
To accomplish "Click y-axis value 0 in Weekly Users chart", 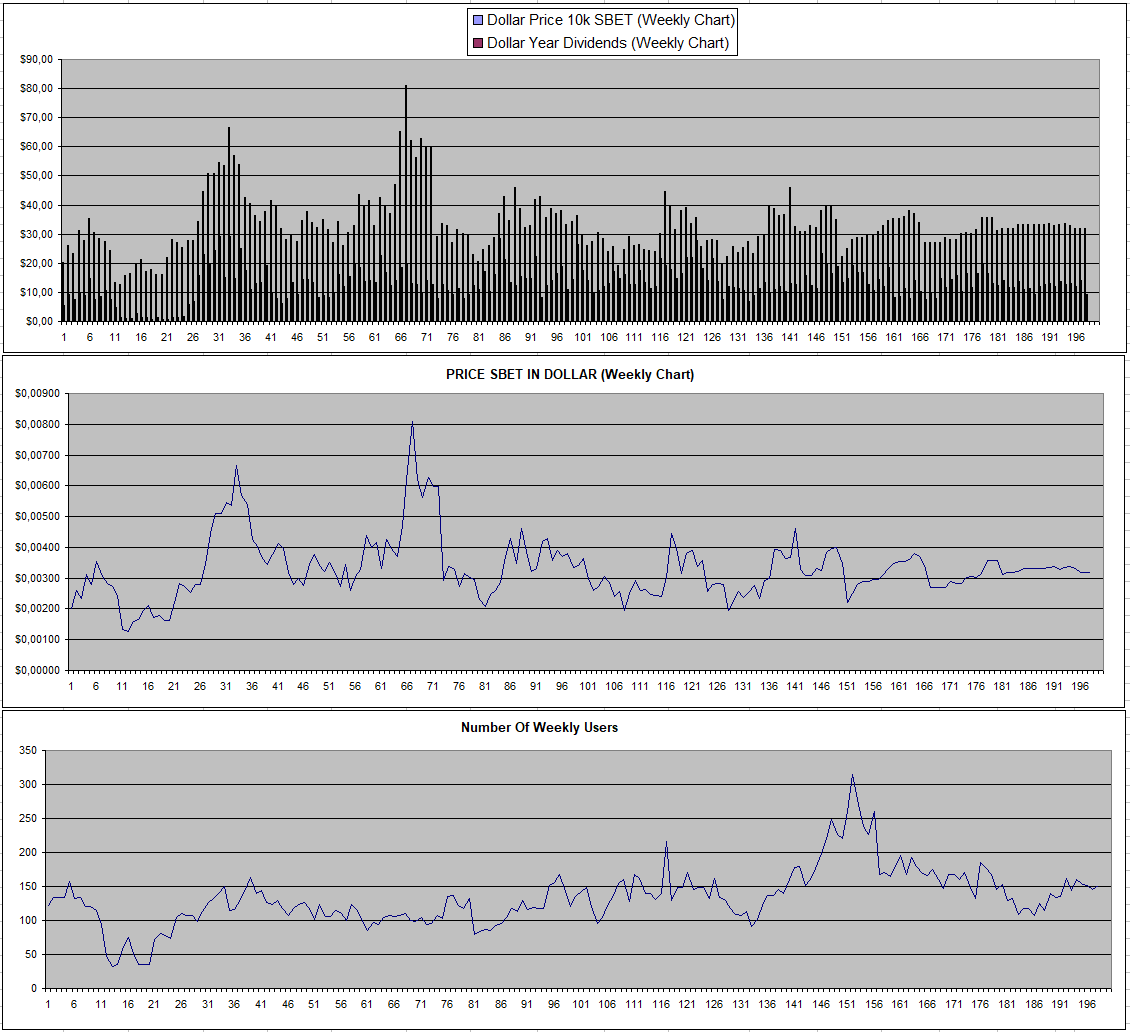I will (x=34, y=989).
